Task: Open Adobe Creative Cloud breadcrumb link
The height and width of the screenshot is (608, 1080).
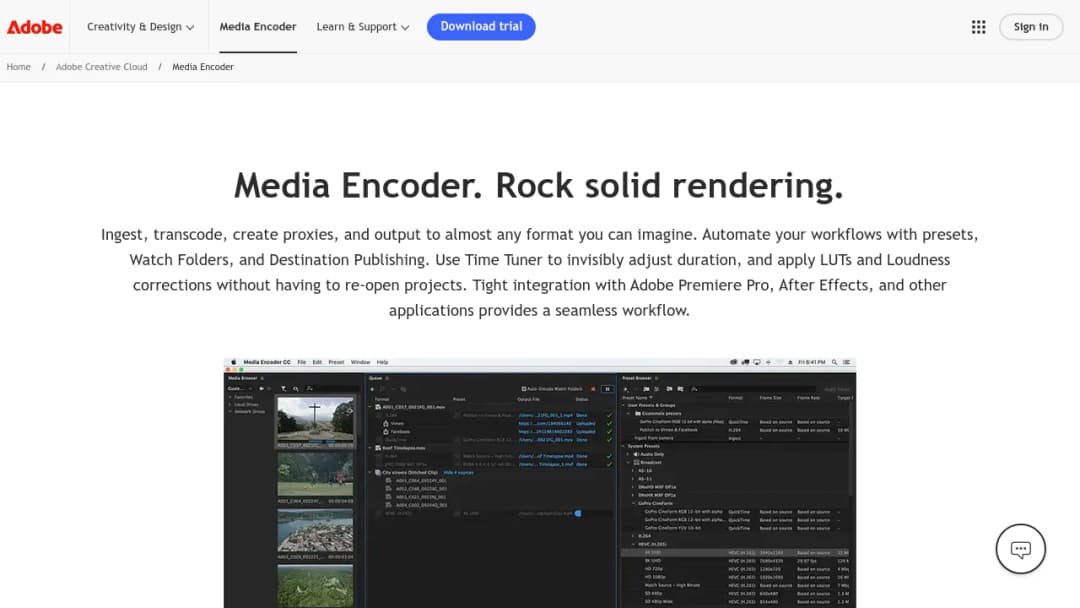Action: 101,67
